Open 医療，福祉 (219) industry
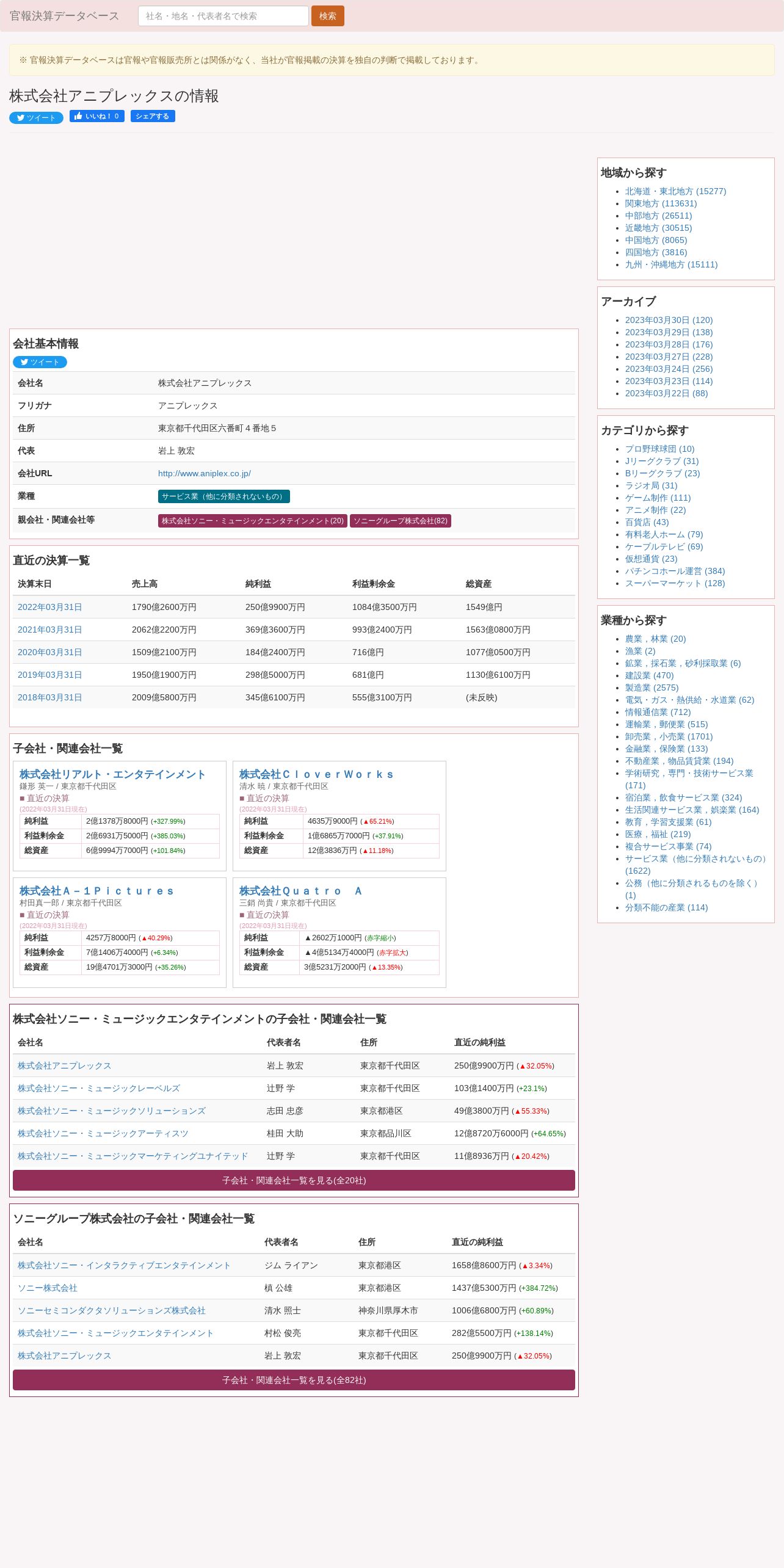This screenshot has width=784, height=1568. tap(658, 834)
